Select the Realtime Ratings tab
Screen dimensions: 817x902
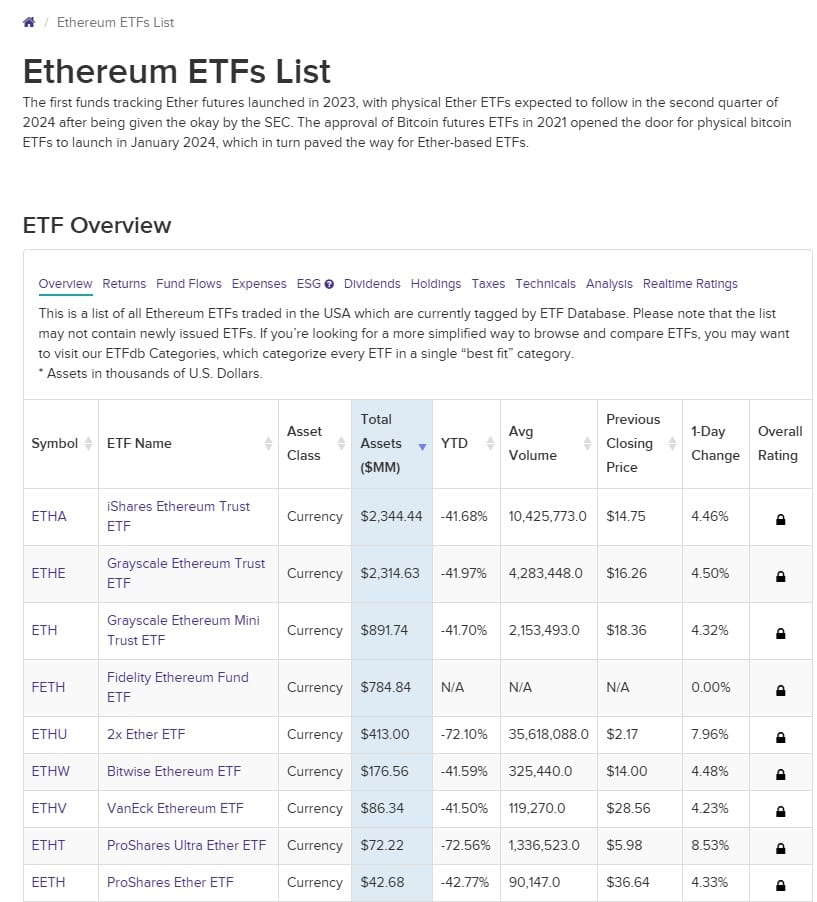click(x=690, y=284)
